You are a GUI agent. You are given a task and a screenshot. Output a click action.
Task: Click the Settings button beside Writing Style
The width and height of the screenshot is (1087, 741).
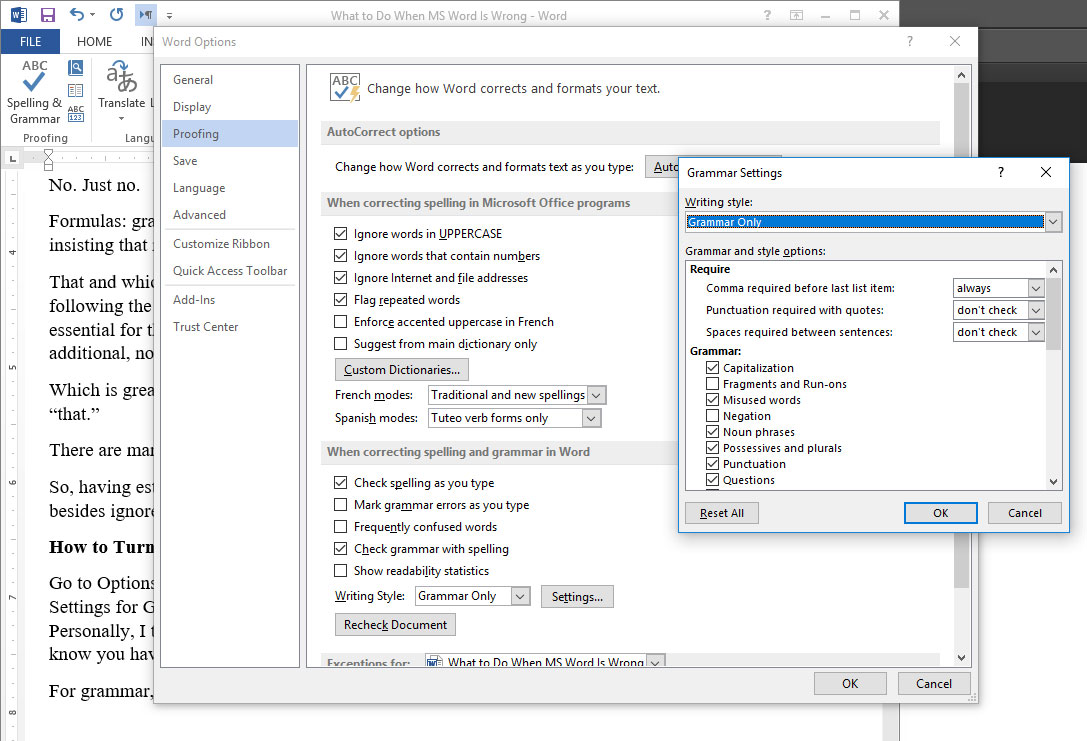coord(577,597)
